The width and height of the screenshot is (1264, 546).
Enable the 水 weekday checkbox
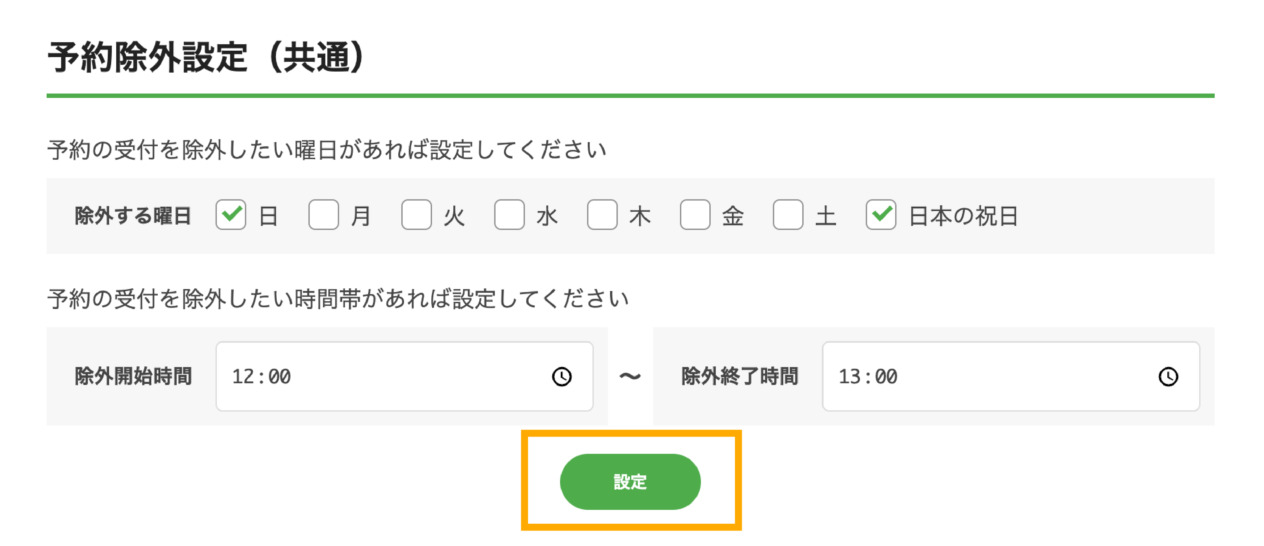(x=509, y=215)
